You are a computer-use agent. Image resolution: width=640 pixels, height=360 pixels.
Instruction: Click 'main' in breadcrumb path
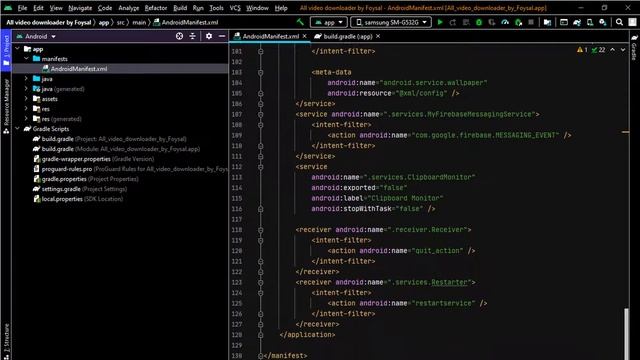tap(139, 22)
